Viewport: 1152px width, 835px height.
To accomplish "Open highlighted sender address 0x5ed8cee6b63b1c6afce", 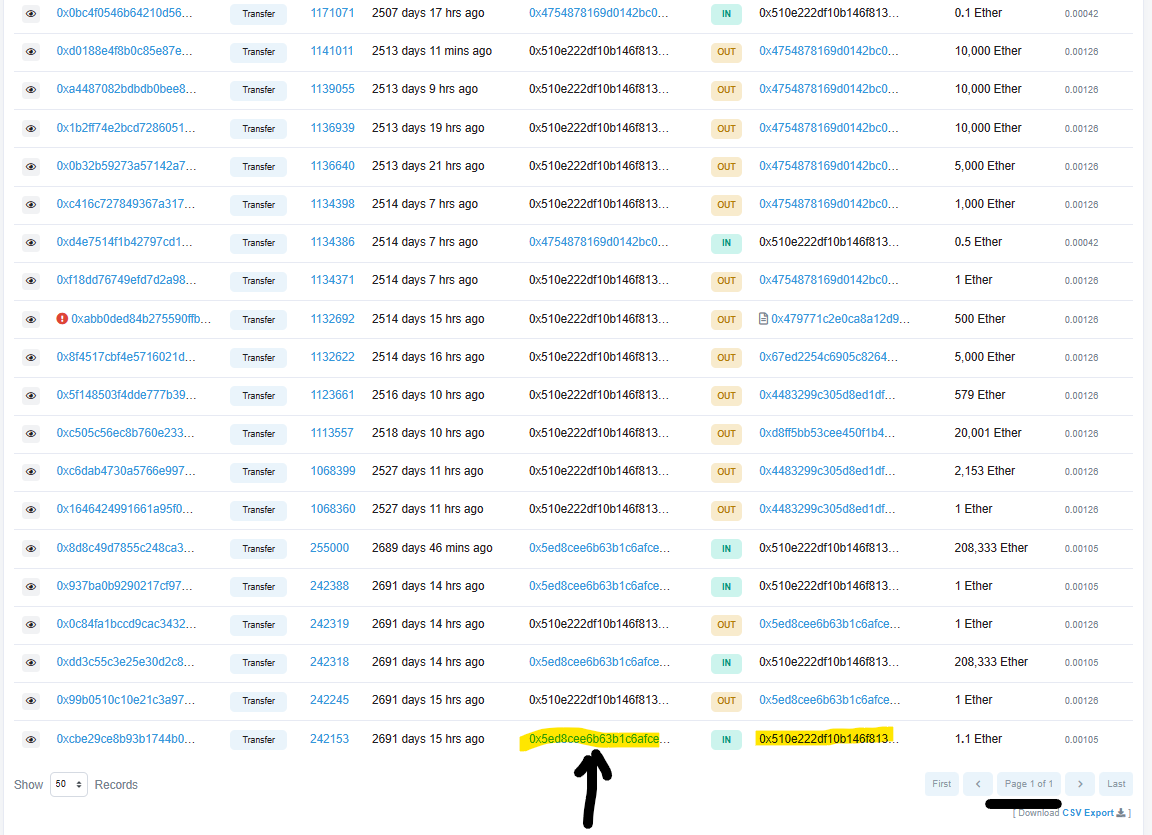I will [x=594, y=740].
